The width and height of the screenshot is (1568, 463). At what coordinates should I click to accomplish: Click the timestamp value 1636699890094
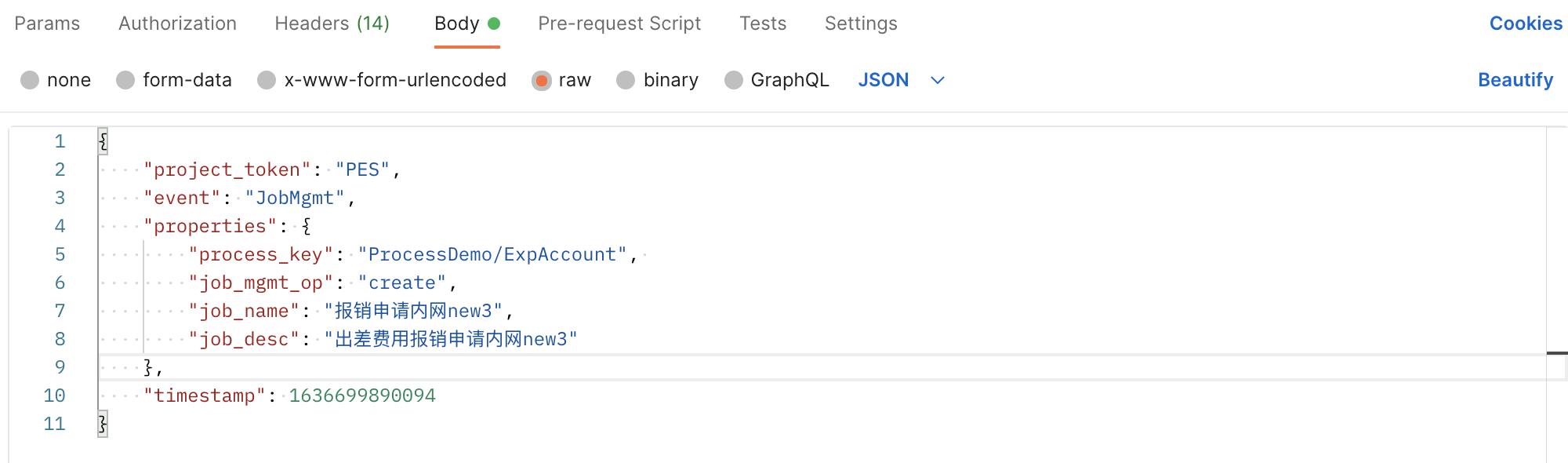point(362,396)
